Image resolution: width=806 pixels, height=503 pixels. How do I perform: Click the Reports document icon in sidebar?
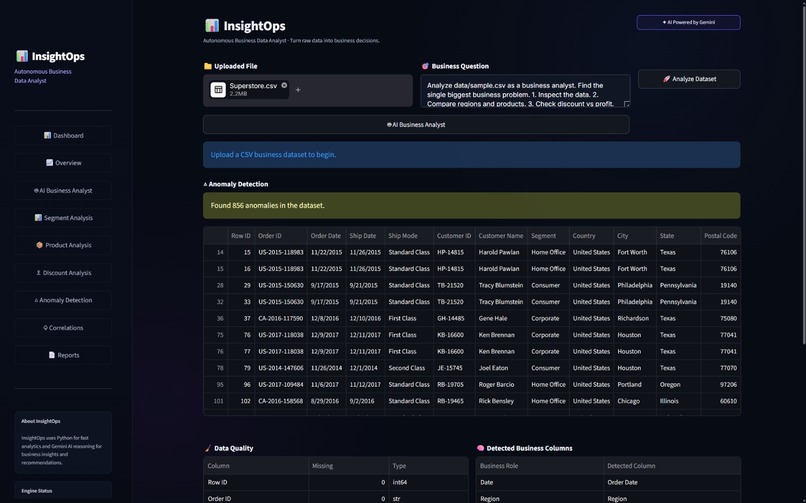[51, 355]
